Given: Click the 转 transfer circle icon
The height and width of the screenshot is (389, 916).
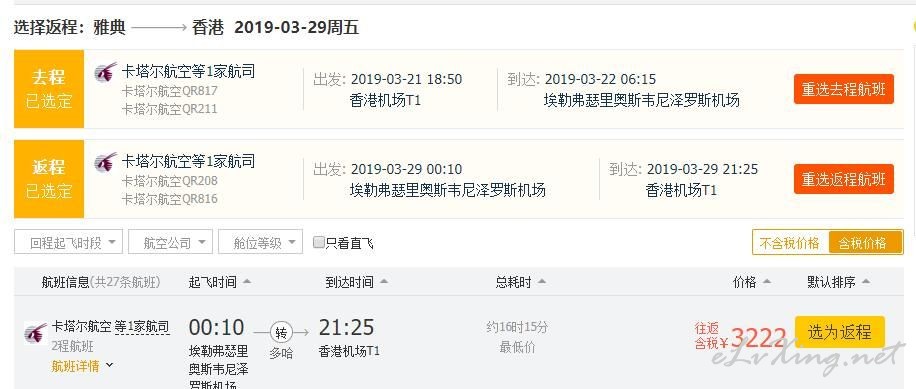Looking at the screenshot, I should click(x=281, y=333).
